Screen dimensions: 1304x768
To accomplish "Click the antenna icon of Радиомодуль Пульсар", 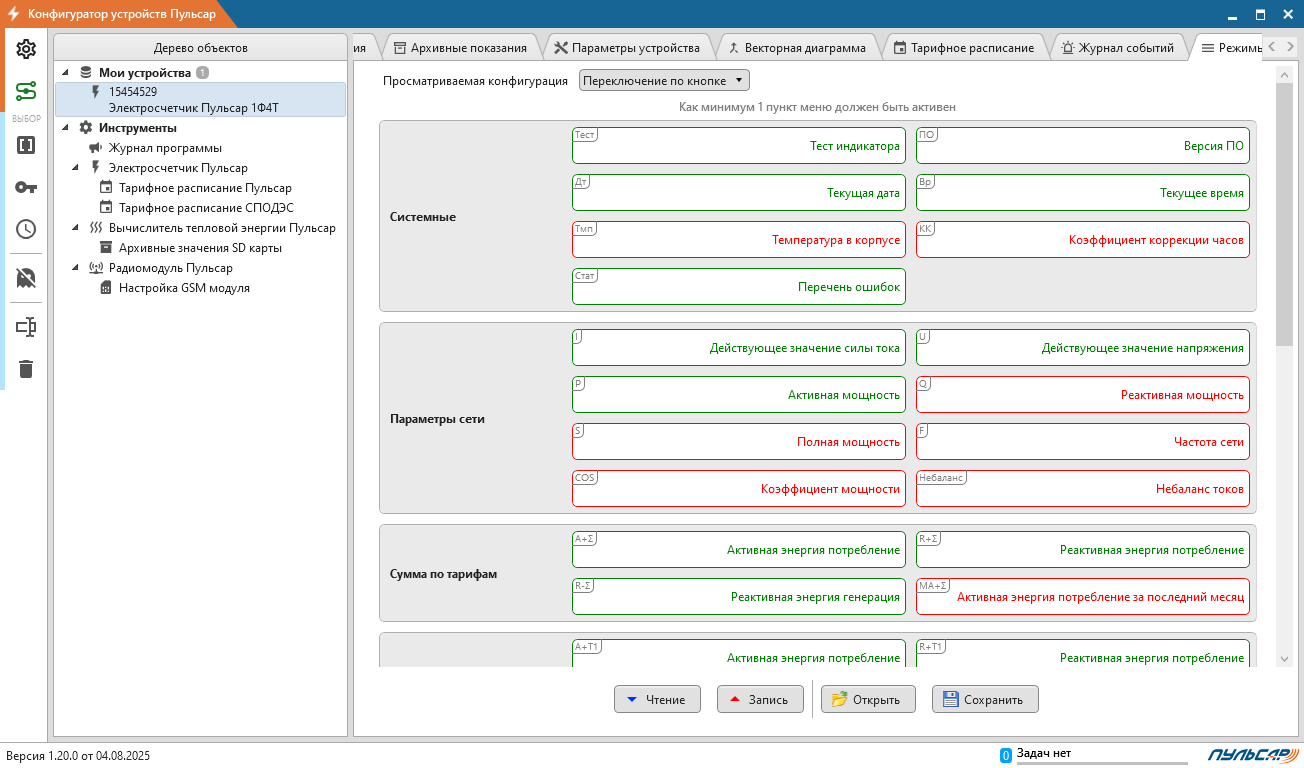I will pyautogui.click(x=96, y=268).
